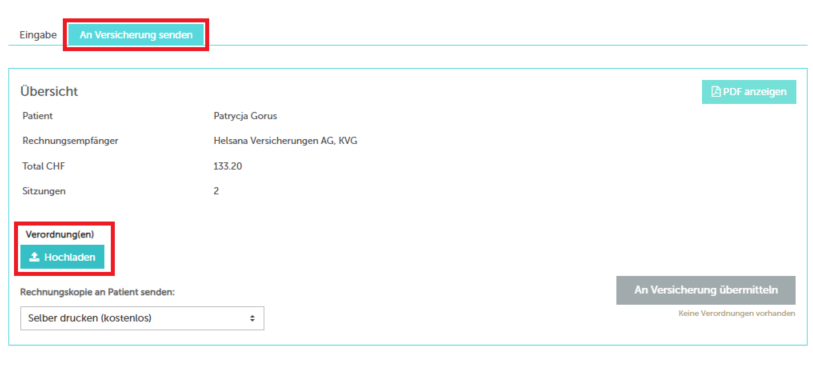
Task: Click the Verordnung(en) label
Action: click(x=60, y=234)
